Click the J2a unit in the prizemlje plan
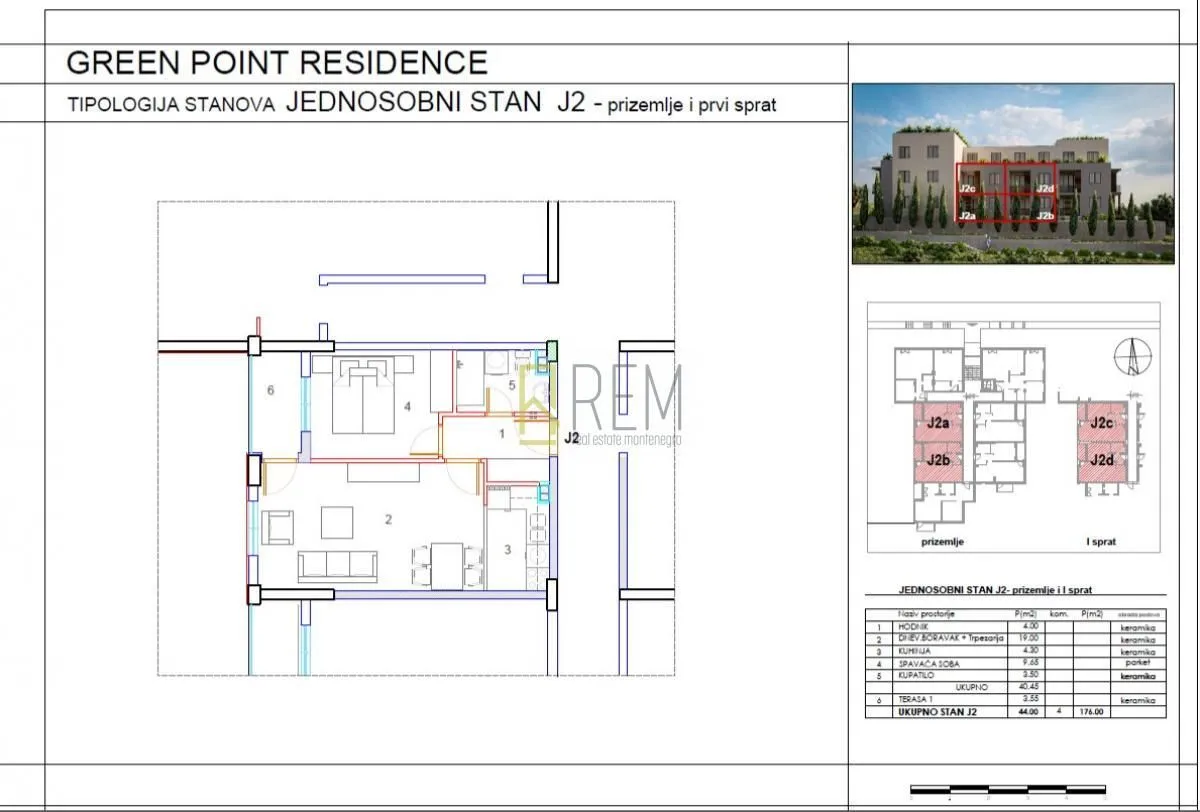The image size is (1200, 812). tap(938, 424)
